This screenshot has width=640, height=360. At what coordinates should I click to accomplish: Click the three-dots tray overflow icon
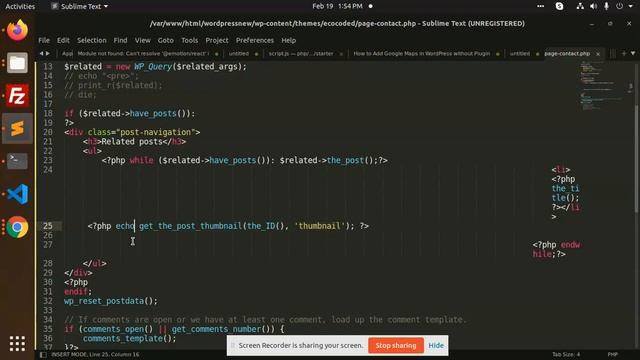pyautogui.click(x=540, y=6)
